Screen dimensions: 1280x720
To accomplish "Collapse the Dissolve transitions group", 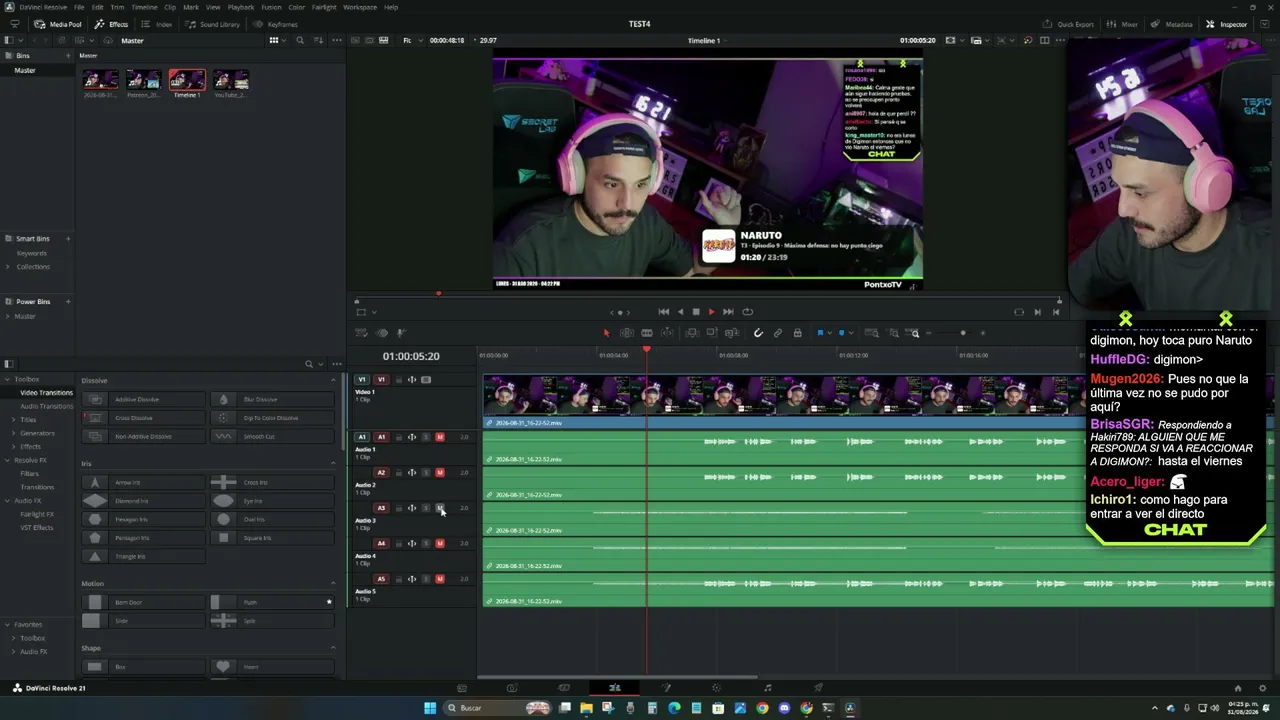I will tap(333, 381).
